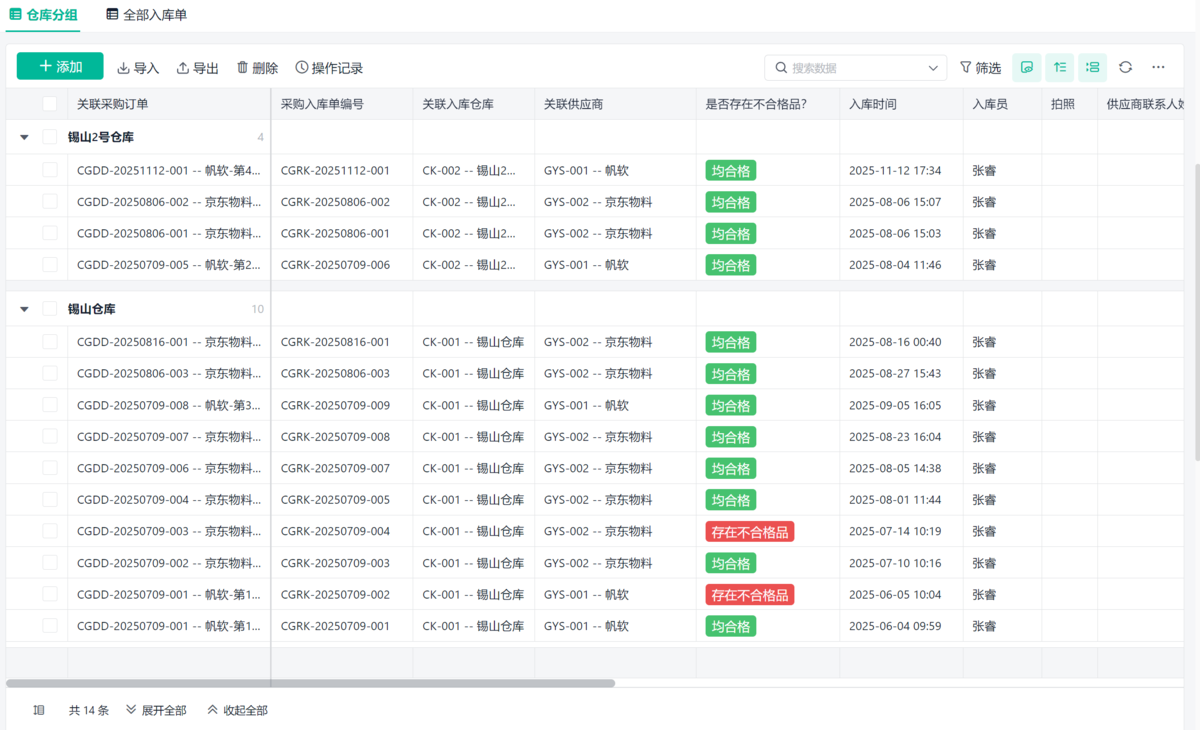Click the refresh data icon
This screenshot has width=1200, height=730.
coord(1126,67)
